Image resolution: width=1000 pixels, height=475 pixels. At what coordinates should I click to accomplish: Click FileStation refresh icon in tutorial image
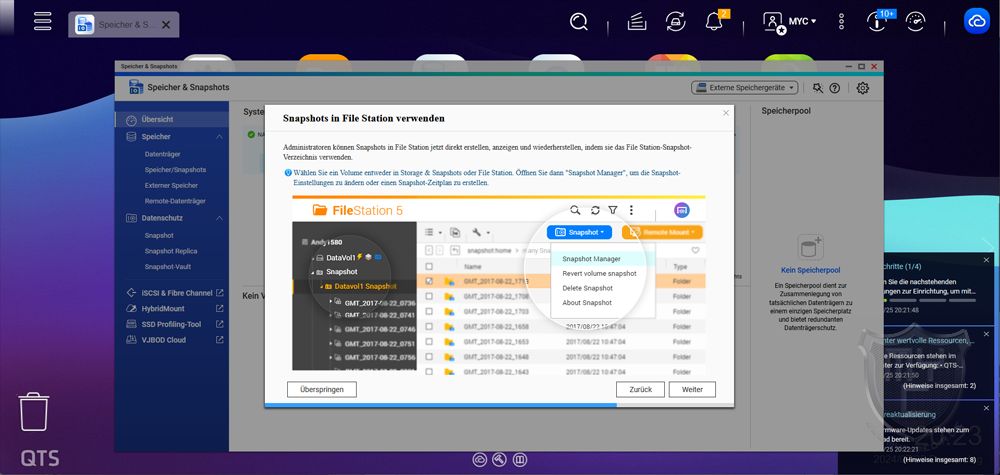pos(595,210)
